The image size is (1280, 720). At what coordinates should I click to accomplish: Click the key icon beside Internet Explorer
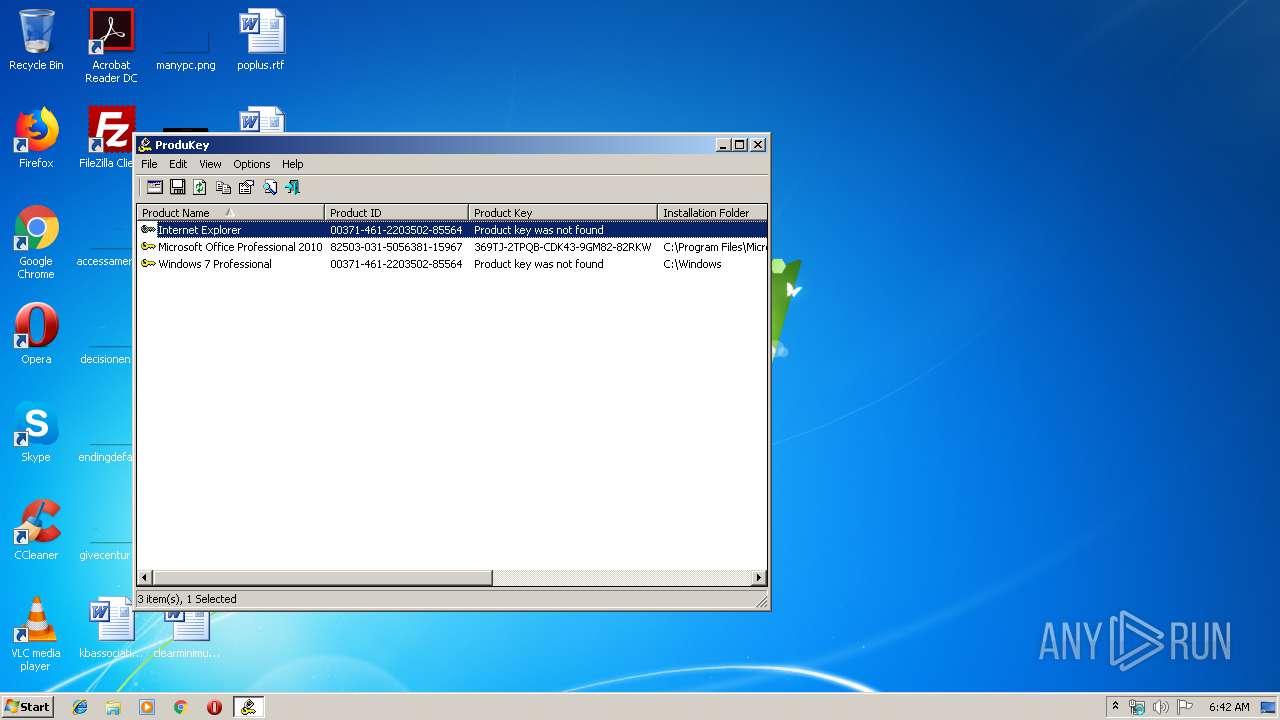click(x=148, y=230)
